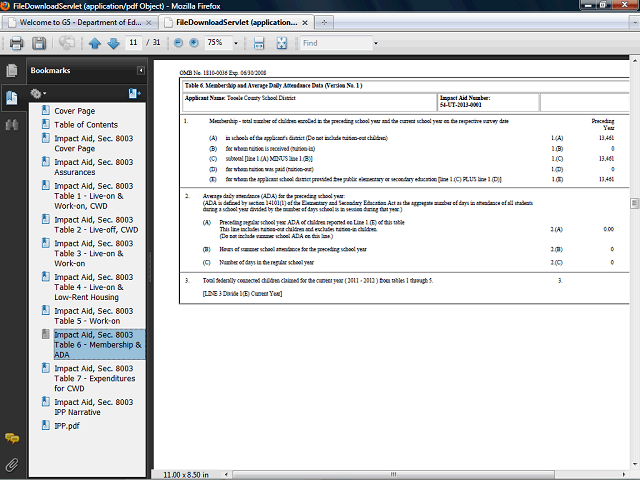Click the Print icon in PDF toolbar
Viewport: 640px width, 480px height.
coord(16,43)
